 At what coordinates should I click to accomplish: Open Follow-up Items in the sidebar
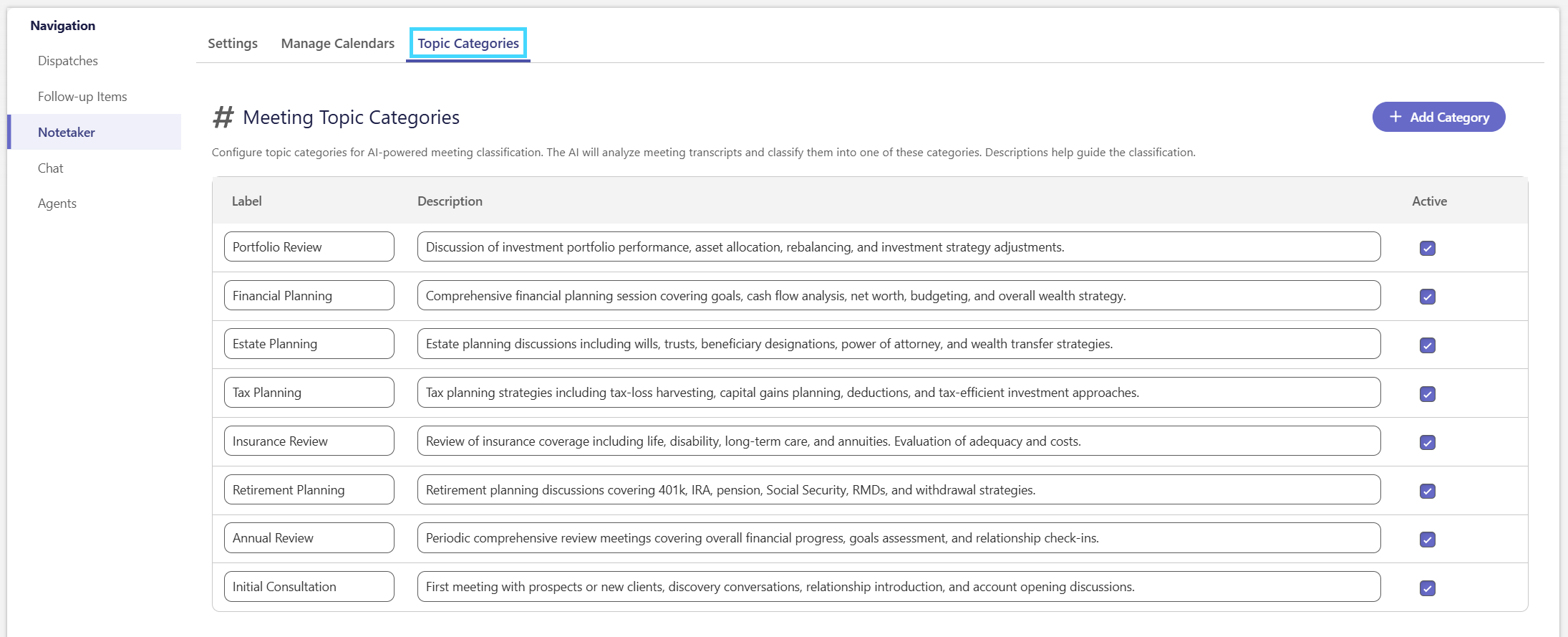(82, 97)
